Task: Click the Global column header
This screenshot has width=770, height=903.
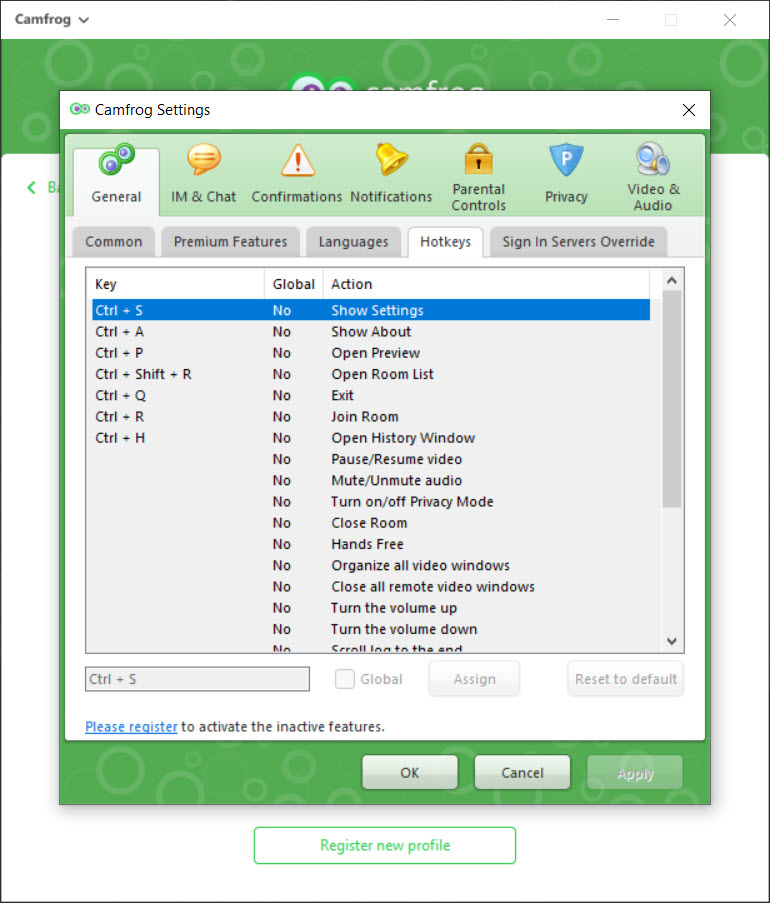Action: (x=294, y=284)
